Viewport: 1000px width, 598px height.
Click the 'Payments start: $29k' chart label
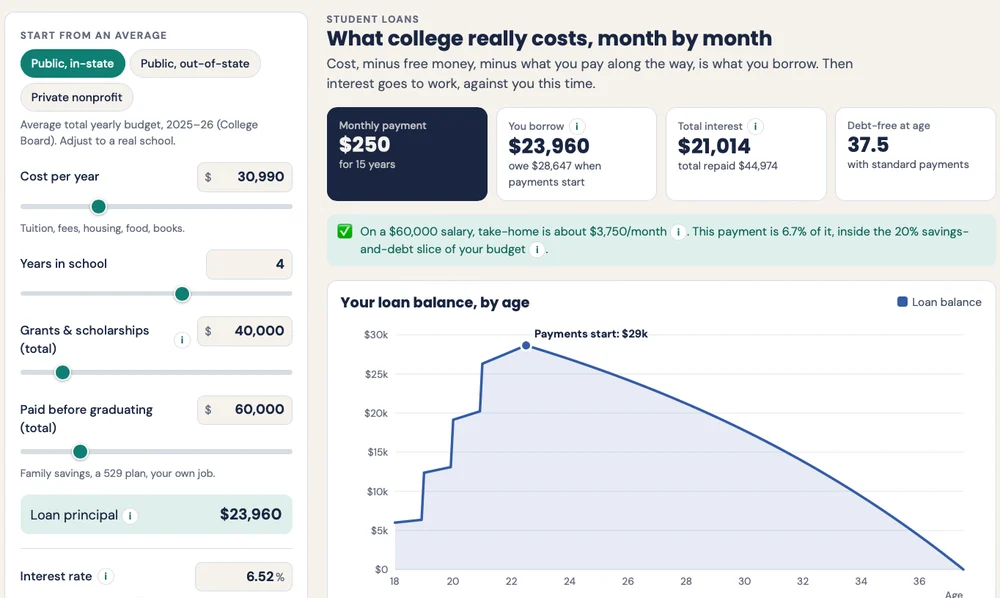click(x=591, y=333)
